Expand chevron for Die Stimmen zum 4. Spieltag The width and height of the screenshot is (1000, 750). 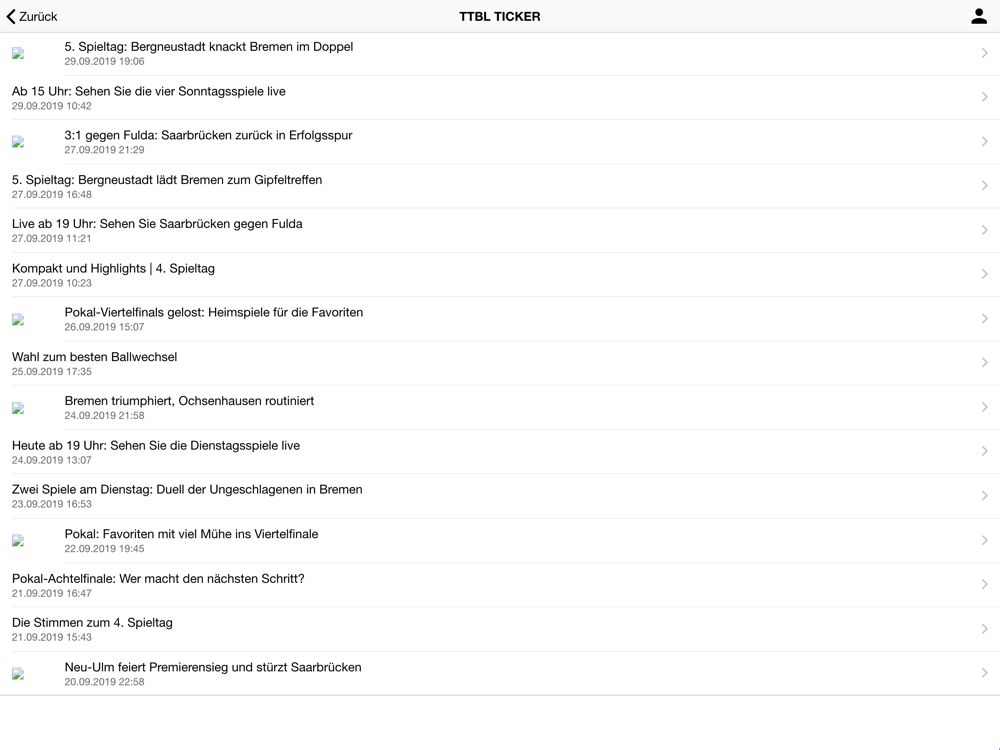985,629
